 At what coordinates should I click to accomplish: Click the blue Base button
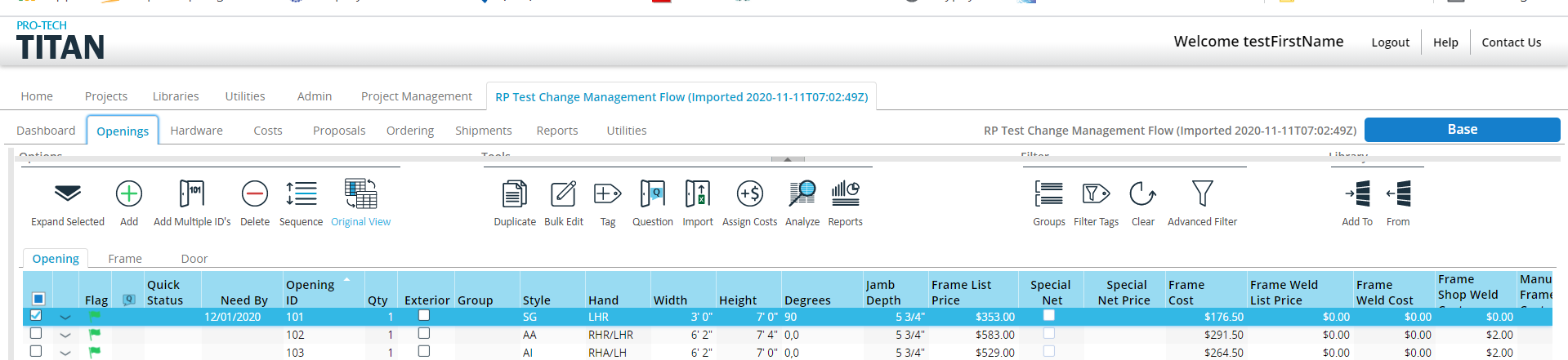(x=1462, y=130)
